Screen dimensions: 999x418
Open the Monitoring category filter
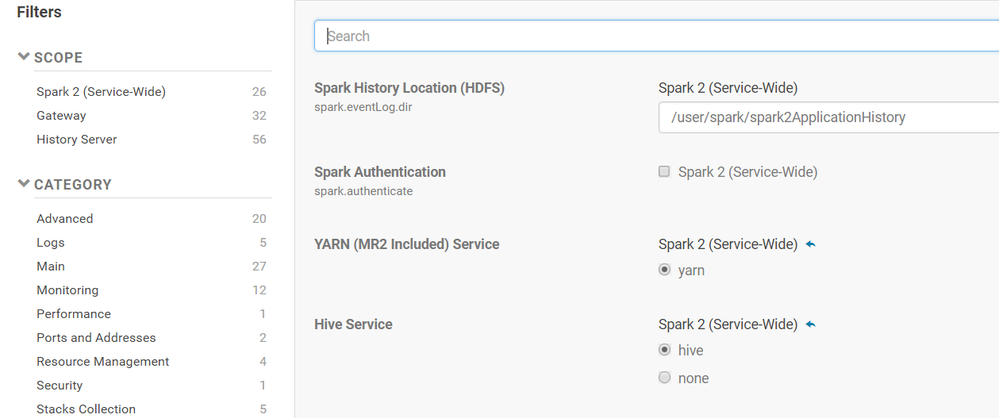tap(68, 291)
